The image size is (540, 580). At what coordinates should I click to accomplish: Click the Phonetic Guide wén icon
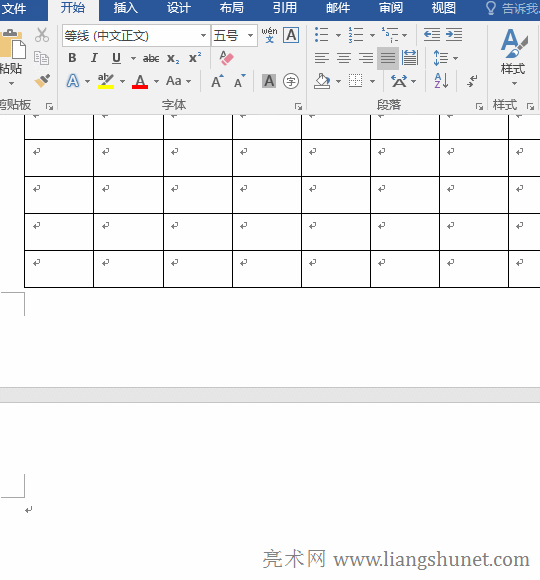pos(269,35)
